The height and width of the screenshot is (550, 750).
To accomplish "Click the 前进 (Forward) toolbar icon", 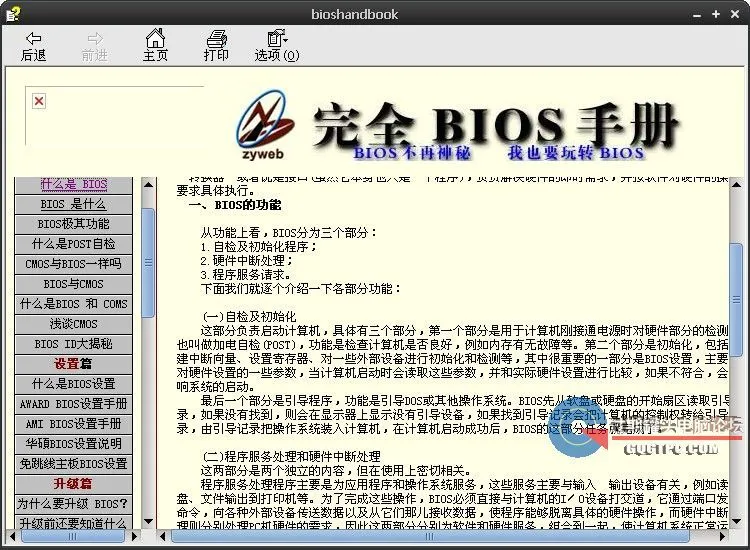I will click(95, 46).
